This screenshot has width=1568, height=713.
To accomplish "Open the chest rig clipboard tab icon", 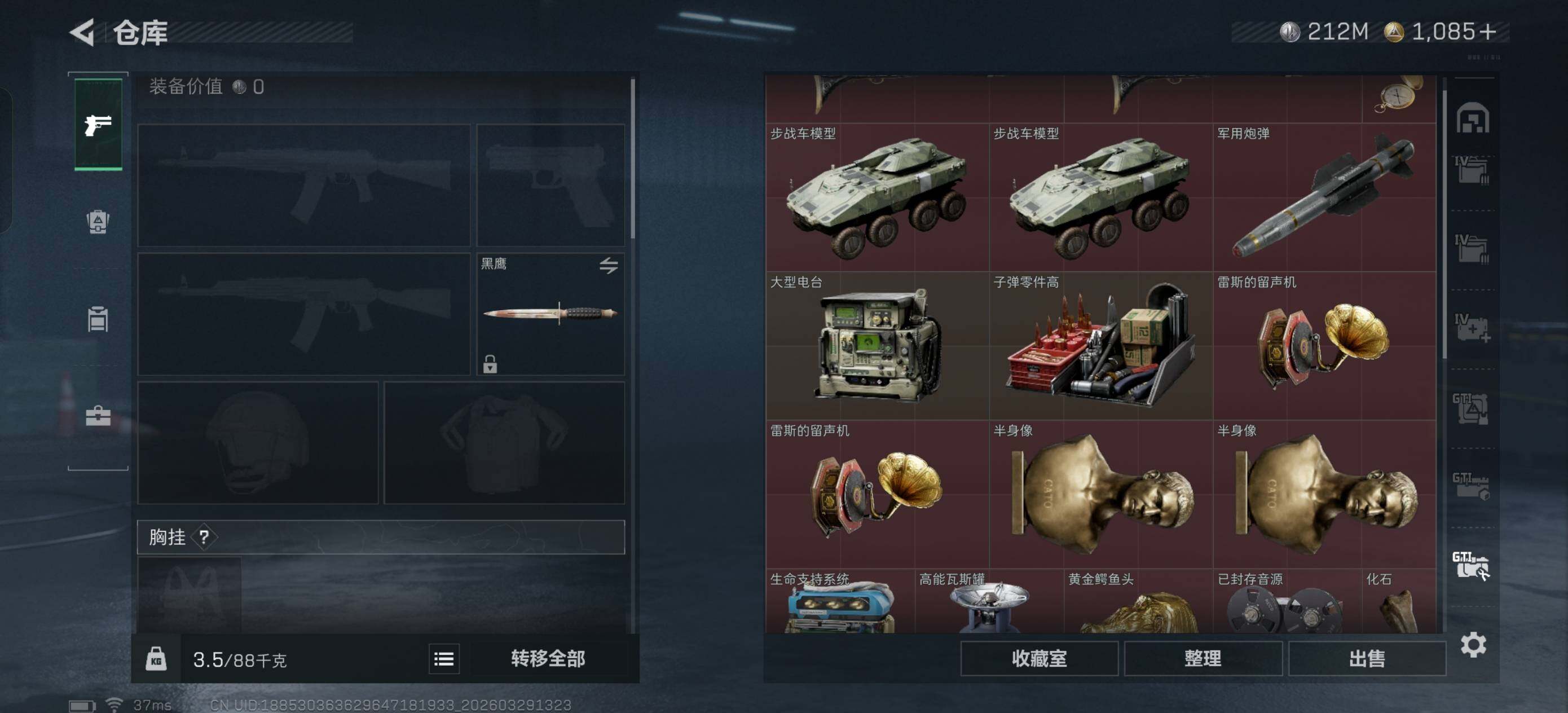I will (x=98, y=319).
